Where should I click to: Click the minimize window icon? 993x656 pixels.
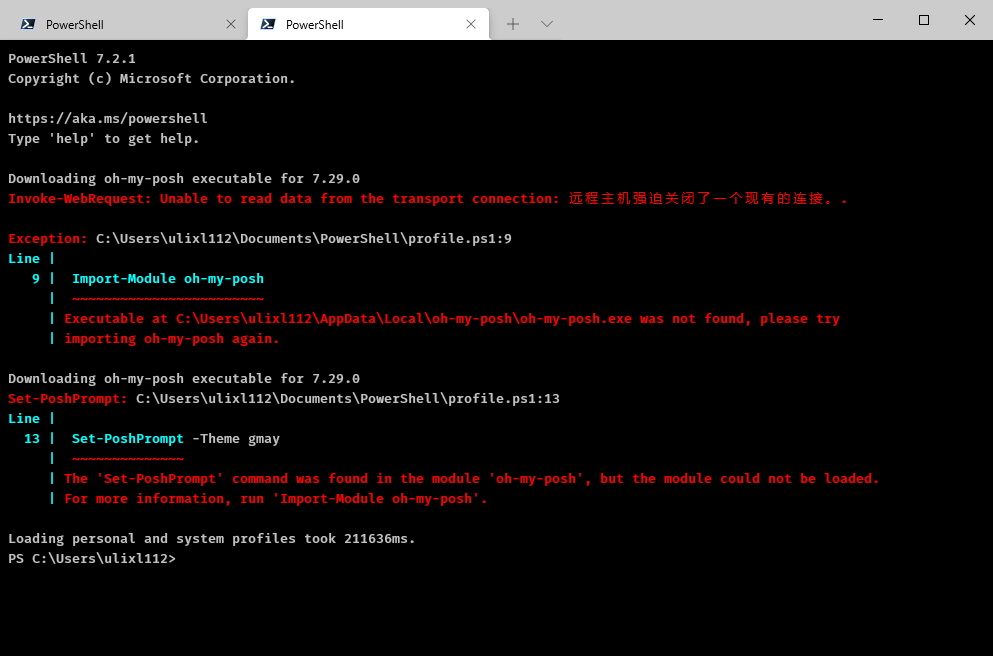click(x=877, y=20)
